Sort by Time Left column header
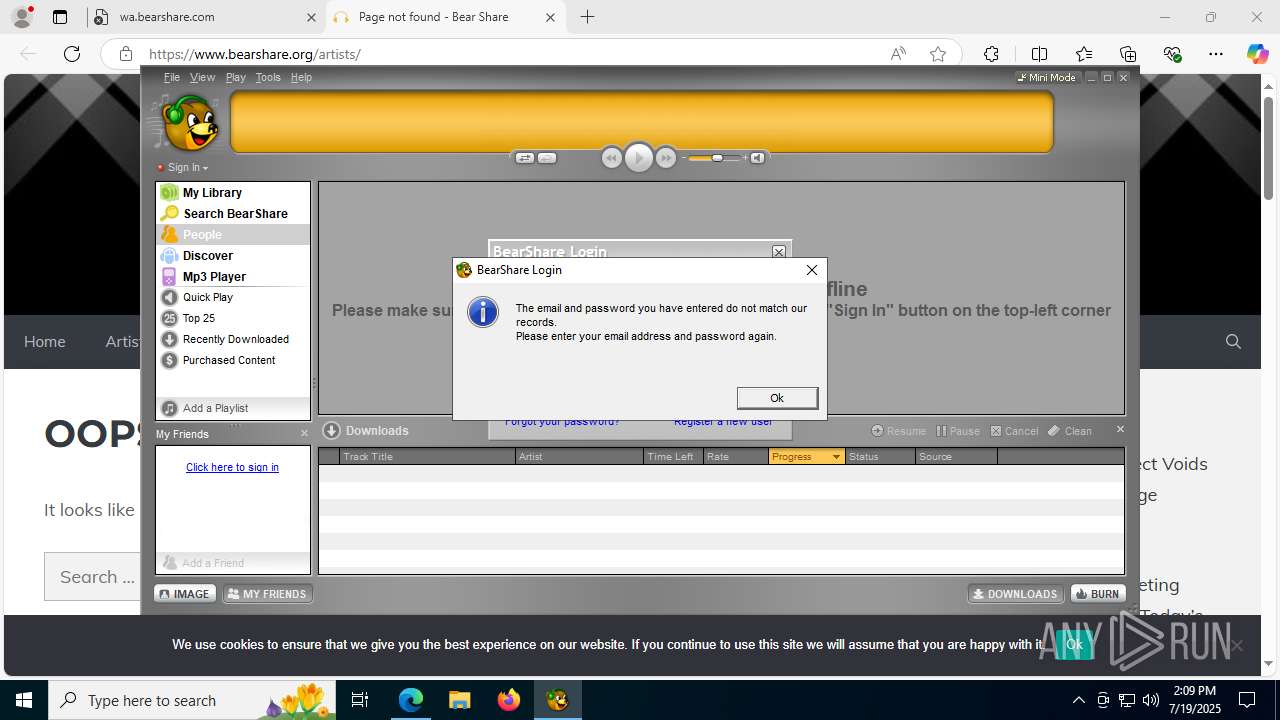Viewport: 1280px width, 720px height. coord(673,456)
